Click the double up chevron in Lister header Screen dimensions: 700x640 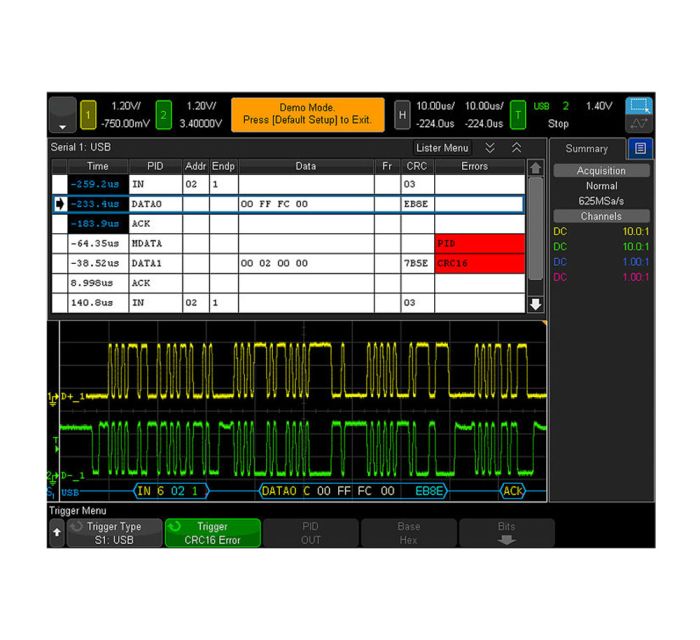point(517,148)
